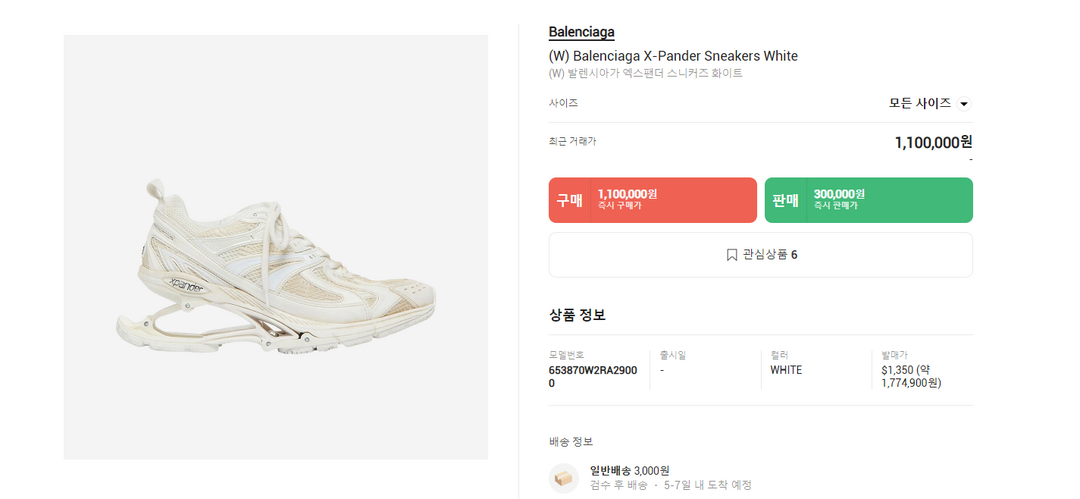Screen dimensions: 1080x499
Task: Click the delivery box icon
Action: tap(564, 477)
